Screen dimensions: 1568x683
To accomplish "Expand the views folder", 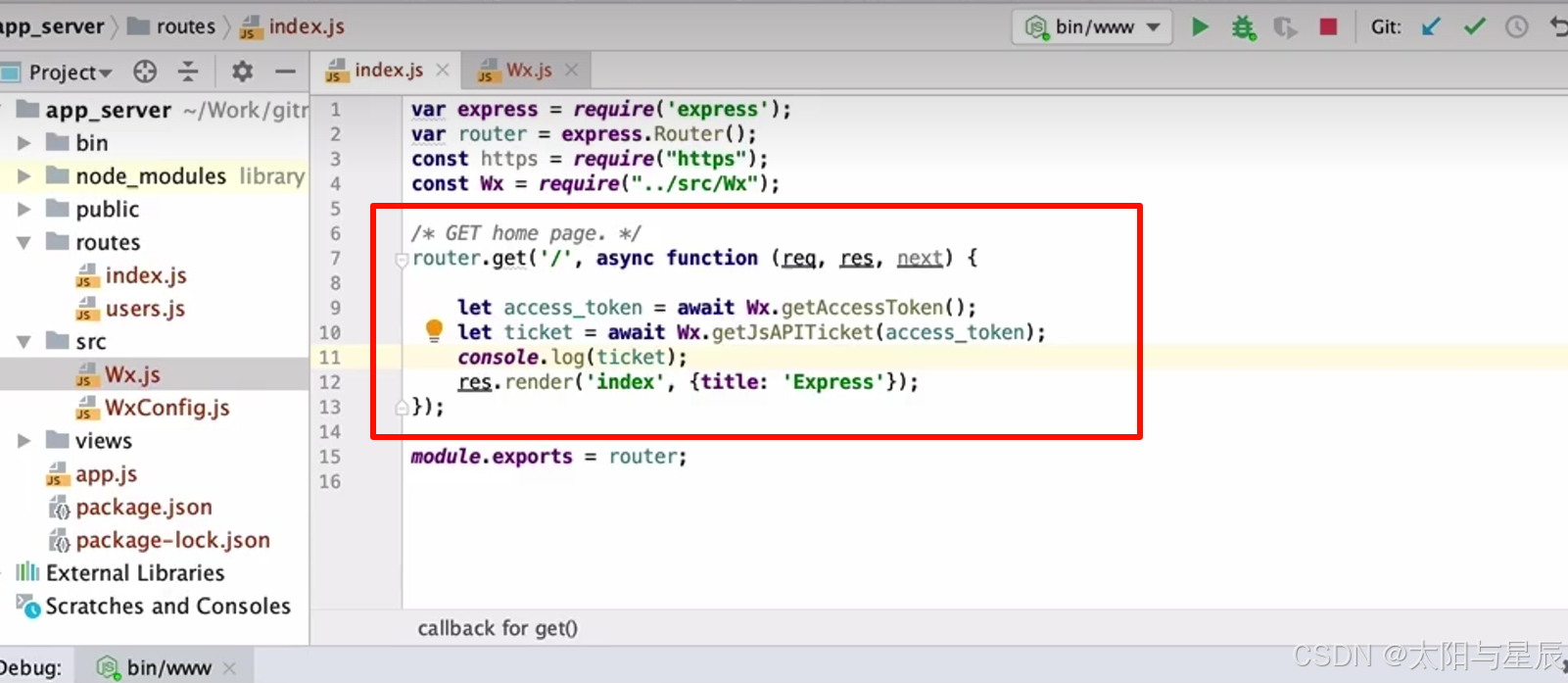I will 24,441.
